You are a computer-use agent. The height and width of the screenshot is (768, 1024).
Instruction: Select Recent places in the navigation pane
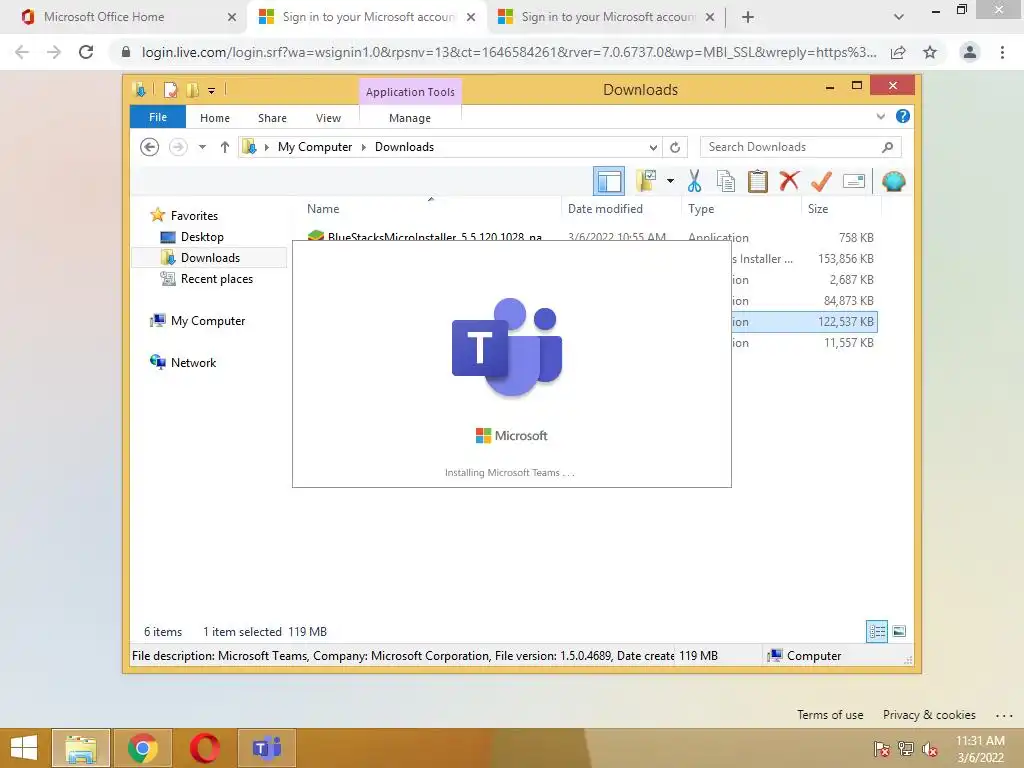point(217,279)
